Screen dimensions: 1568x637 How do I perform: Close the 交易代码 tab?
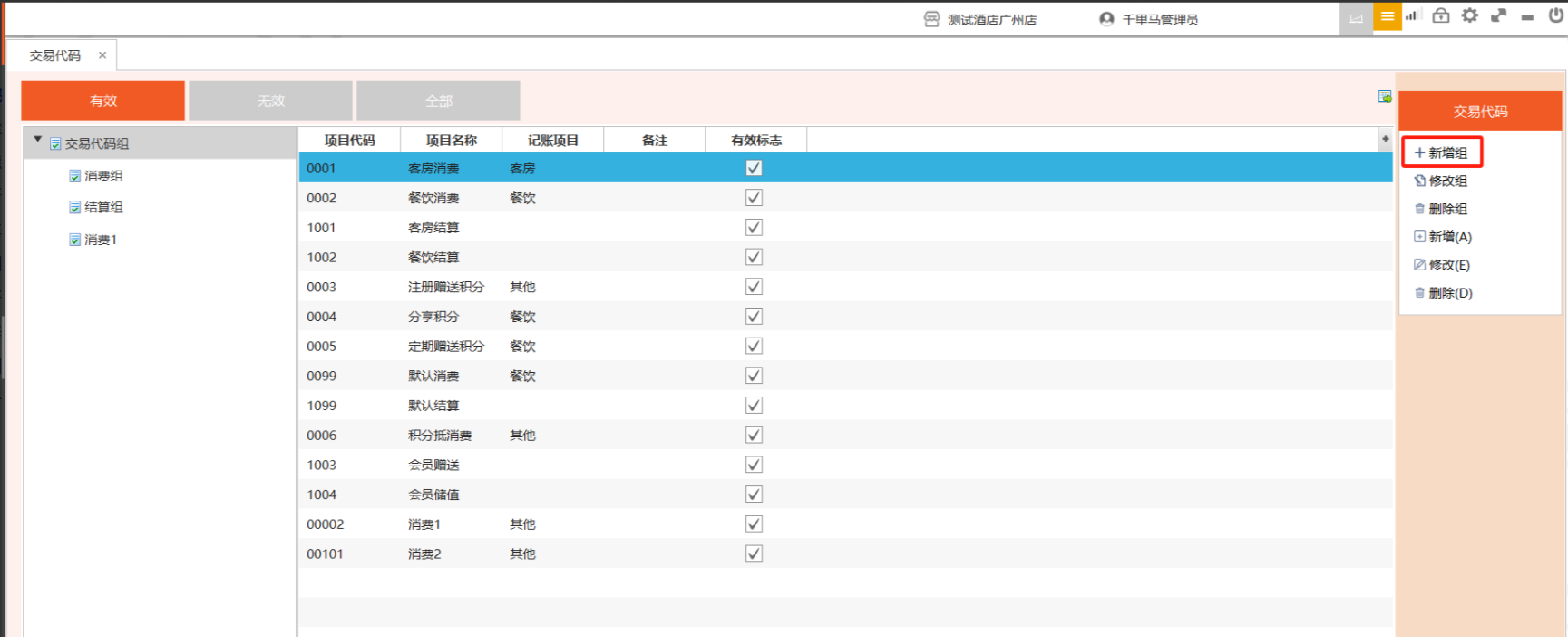[102, 55]
